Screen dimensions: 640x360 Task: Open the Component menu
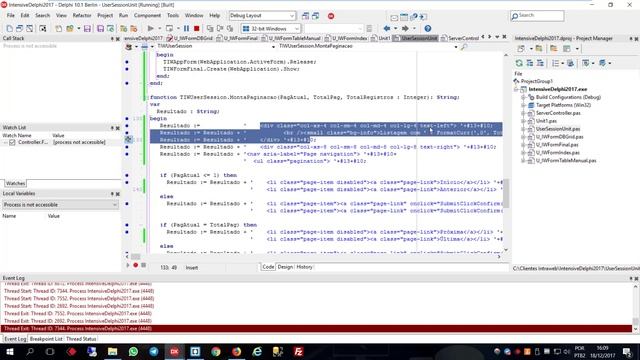[147, 16]
